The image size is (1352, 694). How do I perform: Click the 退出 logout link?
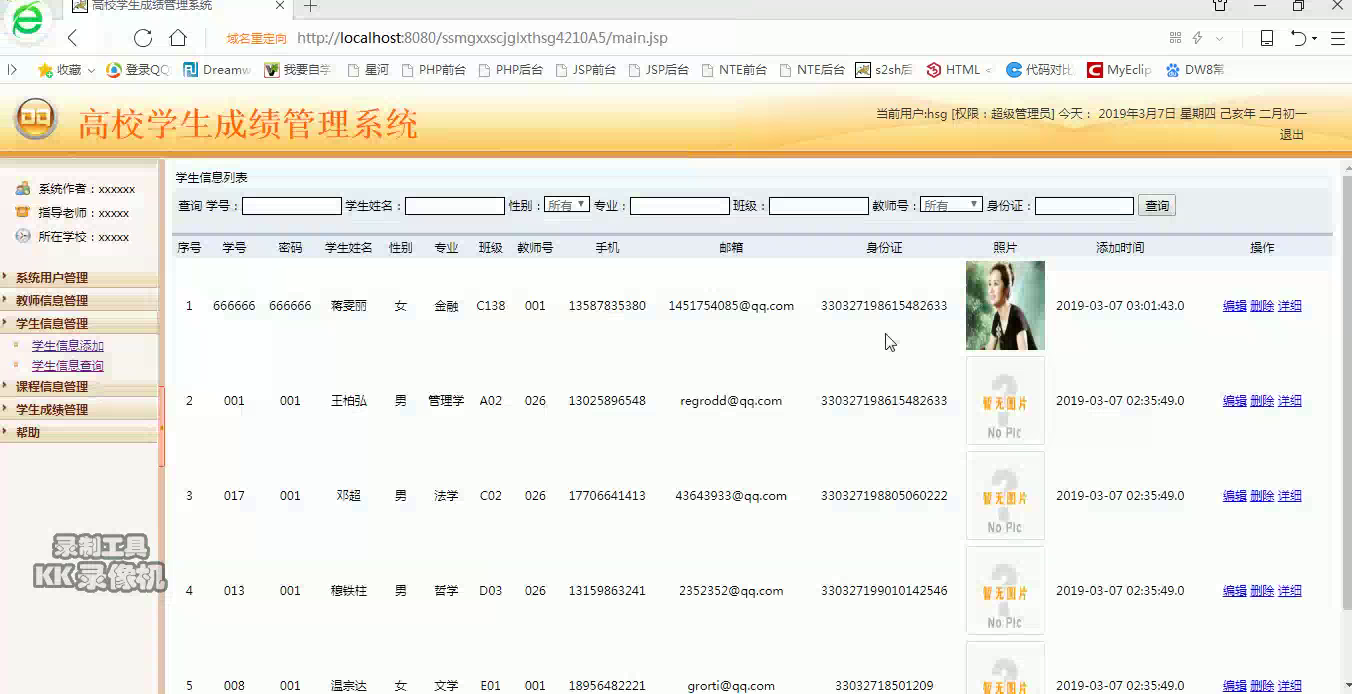coord(1292,134)
